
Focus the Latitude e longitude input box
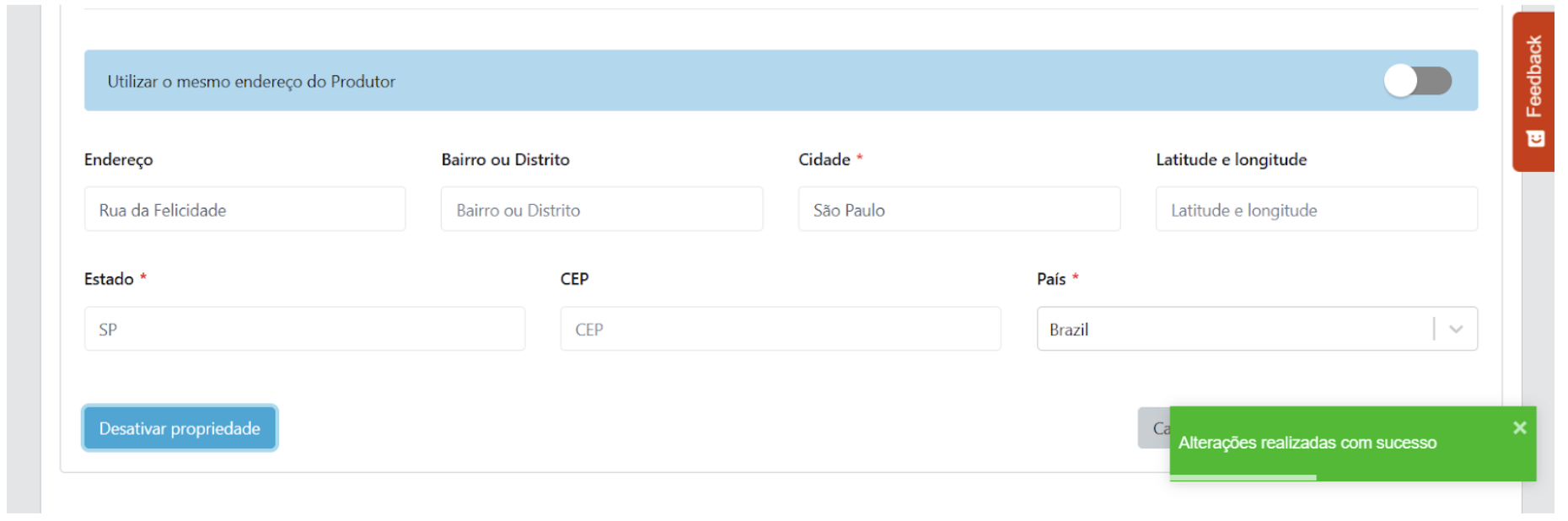(x=1316, y=209)
